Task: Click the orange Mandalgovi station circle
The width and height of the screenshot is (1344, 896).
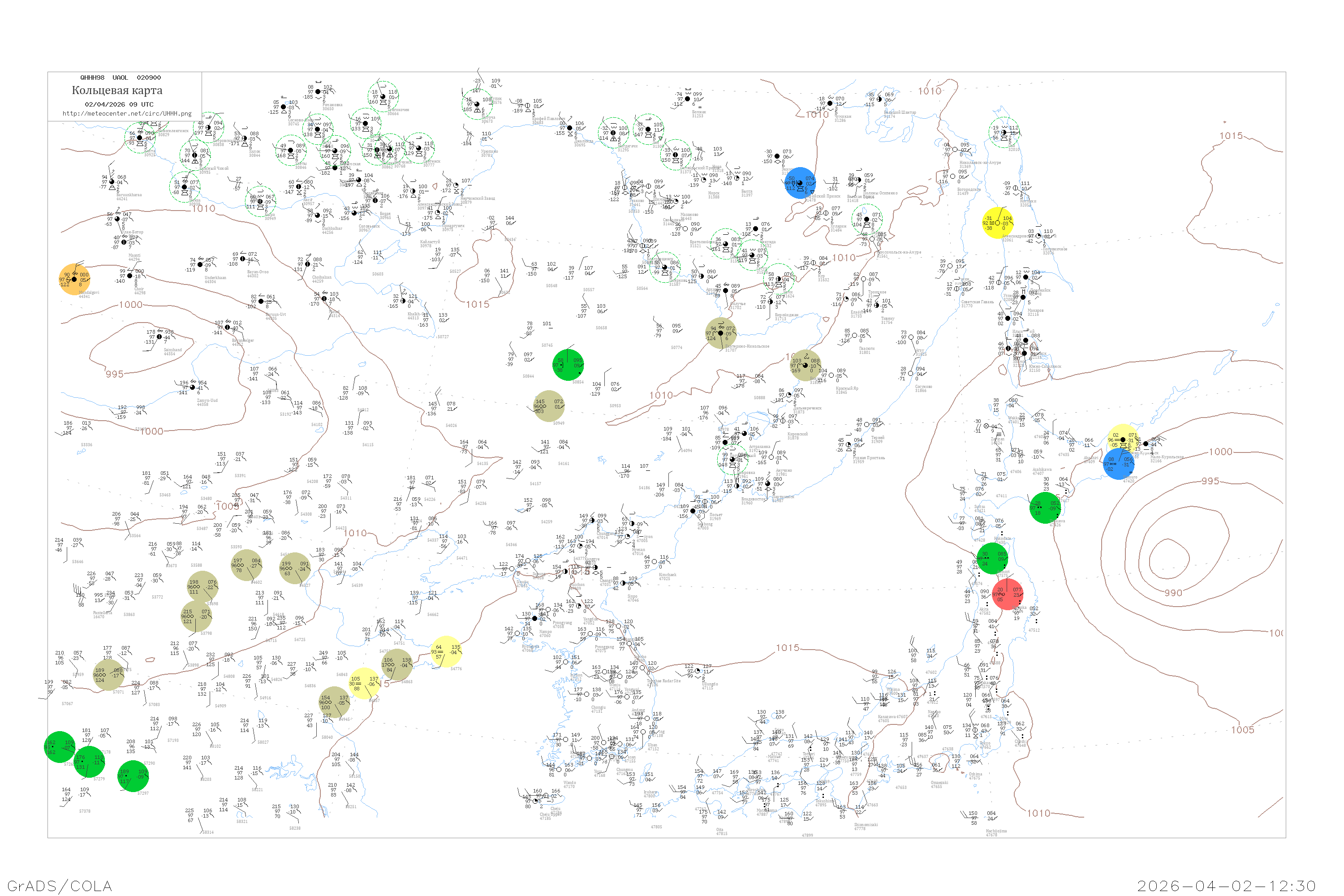Action: [x=74, y=280]
